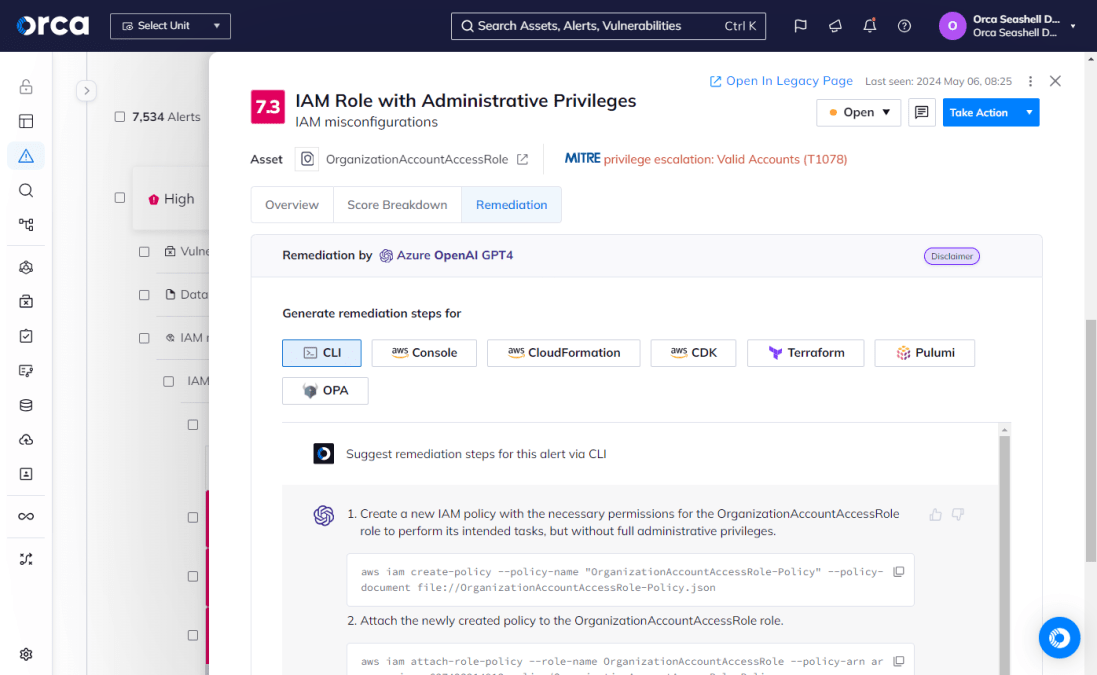Check the Data row checkbox
1097x675 pixels.
[x=144, y=295]
